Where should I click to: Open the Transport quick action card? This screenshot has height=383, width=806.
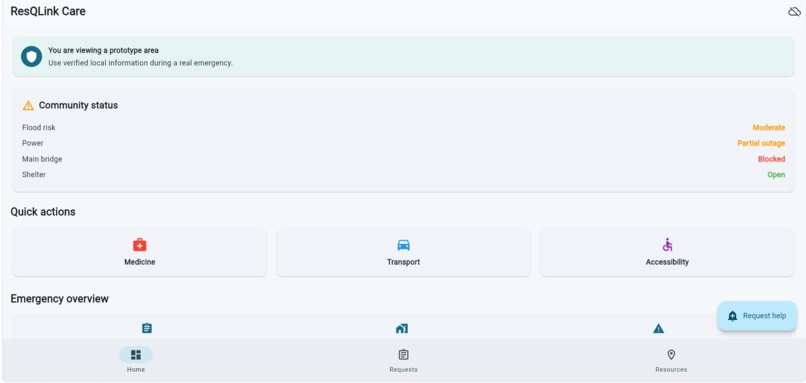click(x=404, y=252)
